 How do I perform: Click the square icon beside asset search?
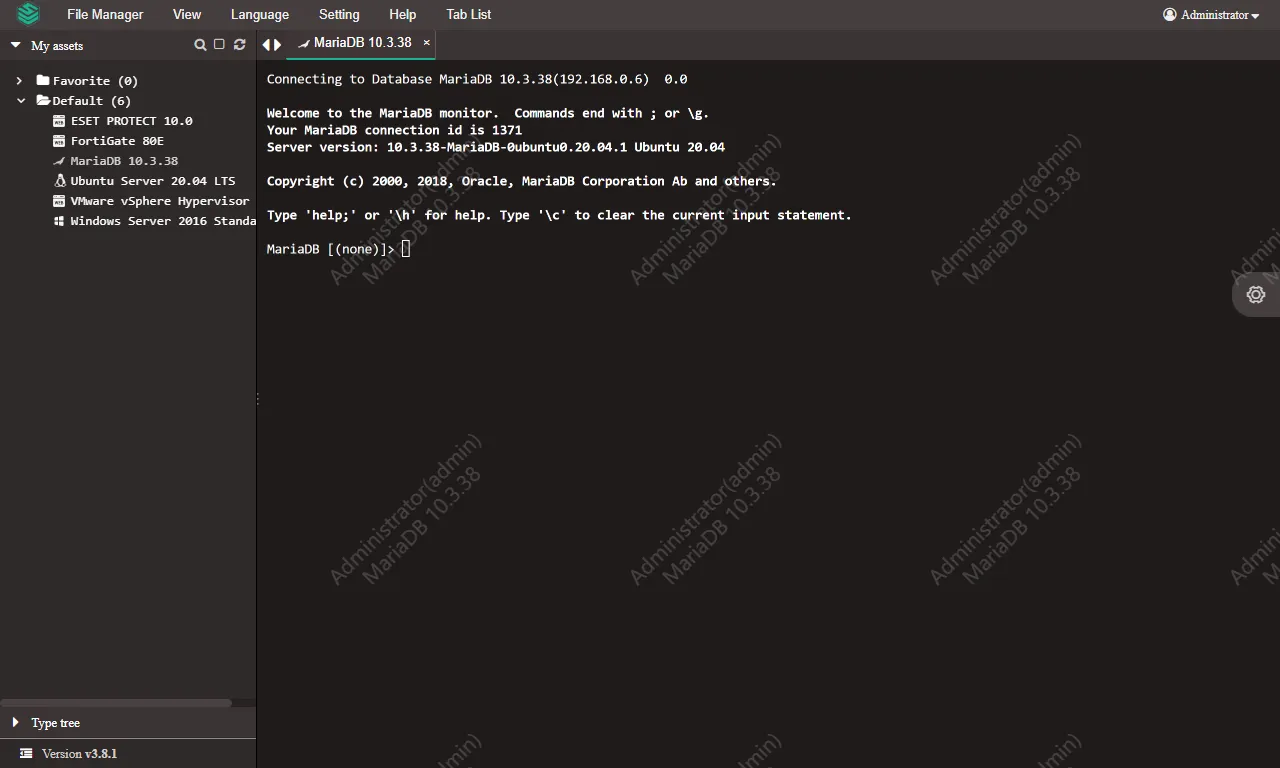point(220,45)
